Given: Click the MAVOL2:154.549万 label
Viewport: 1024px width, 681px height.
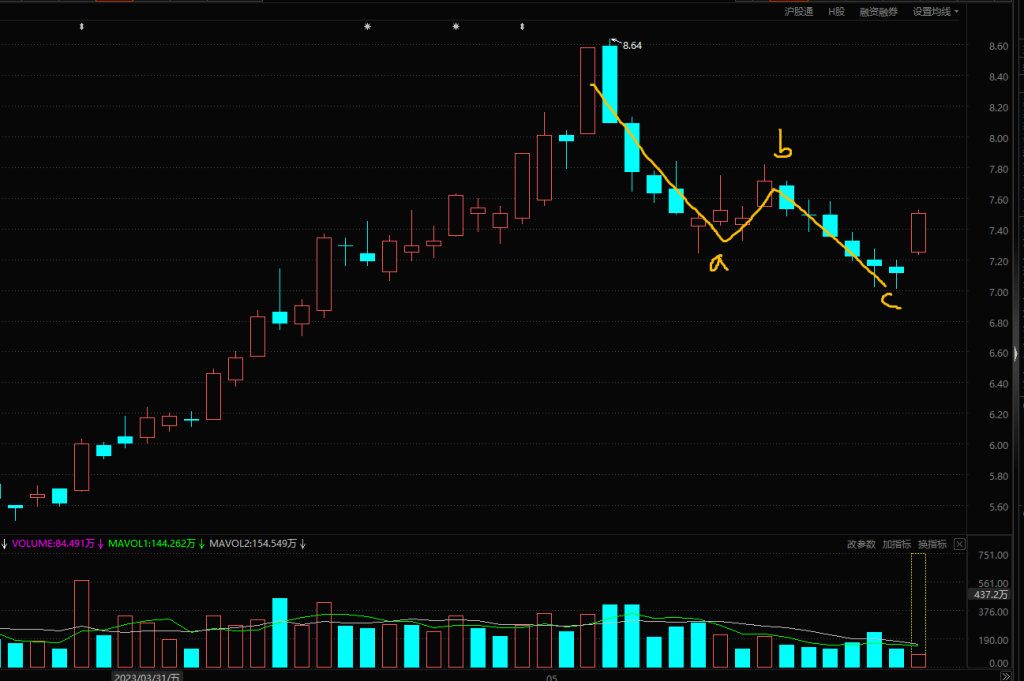Looking at the screenshot, I should coord(253,543).
